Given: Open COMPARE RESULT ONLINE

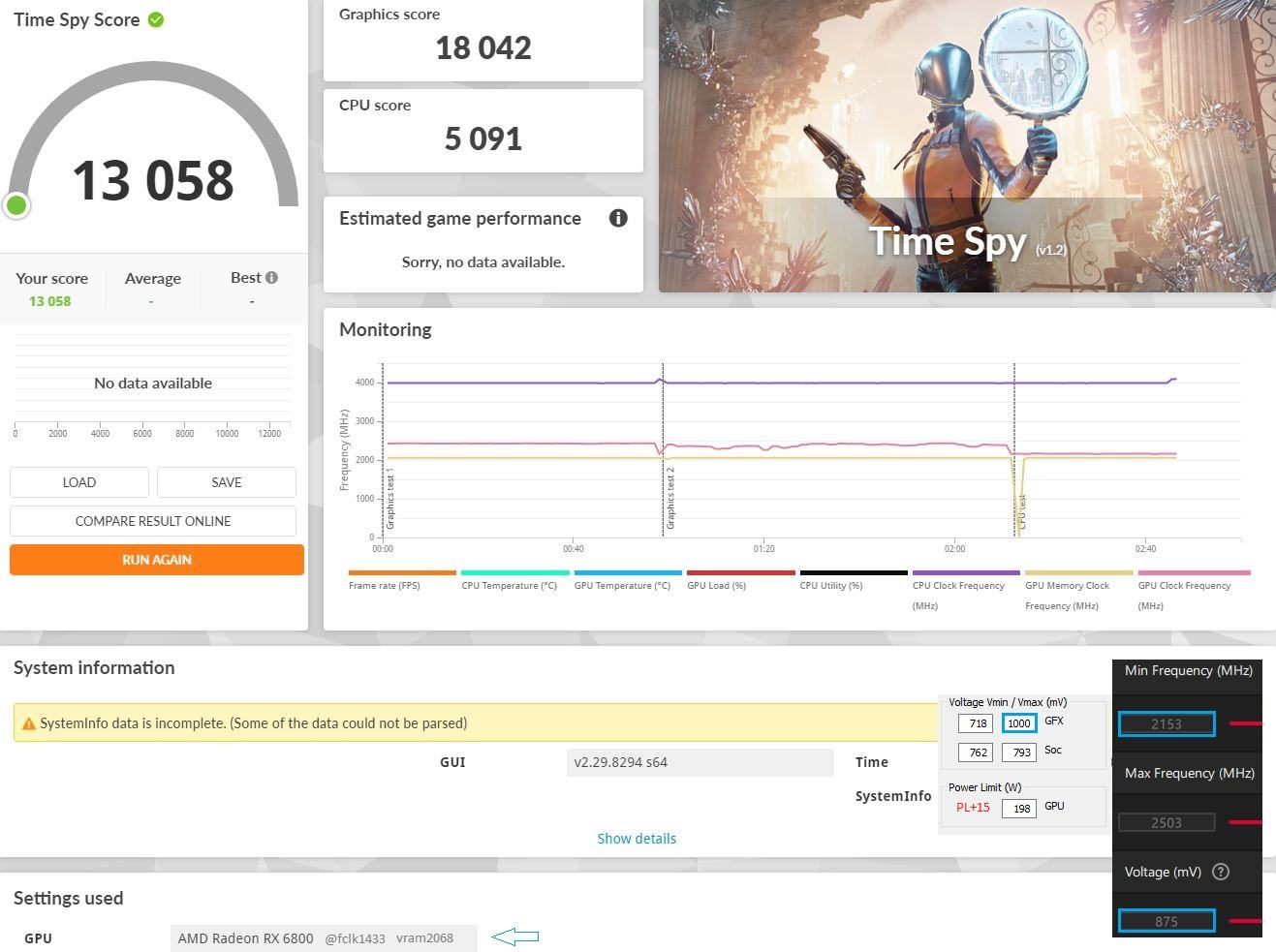Looking at the screenshot, I should point(153,521).
